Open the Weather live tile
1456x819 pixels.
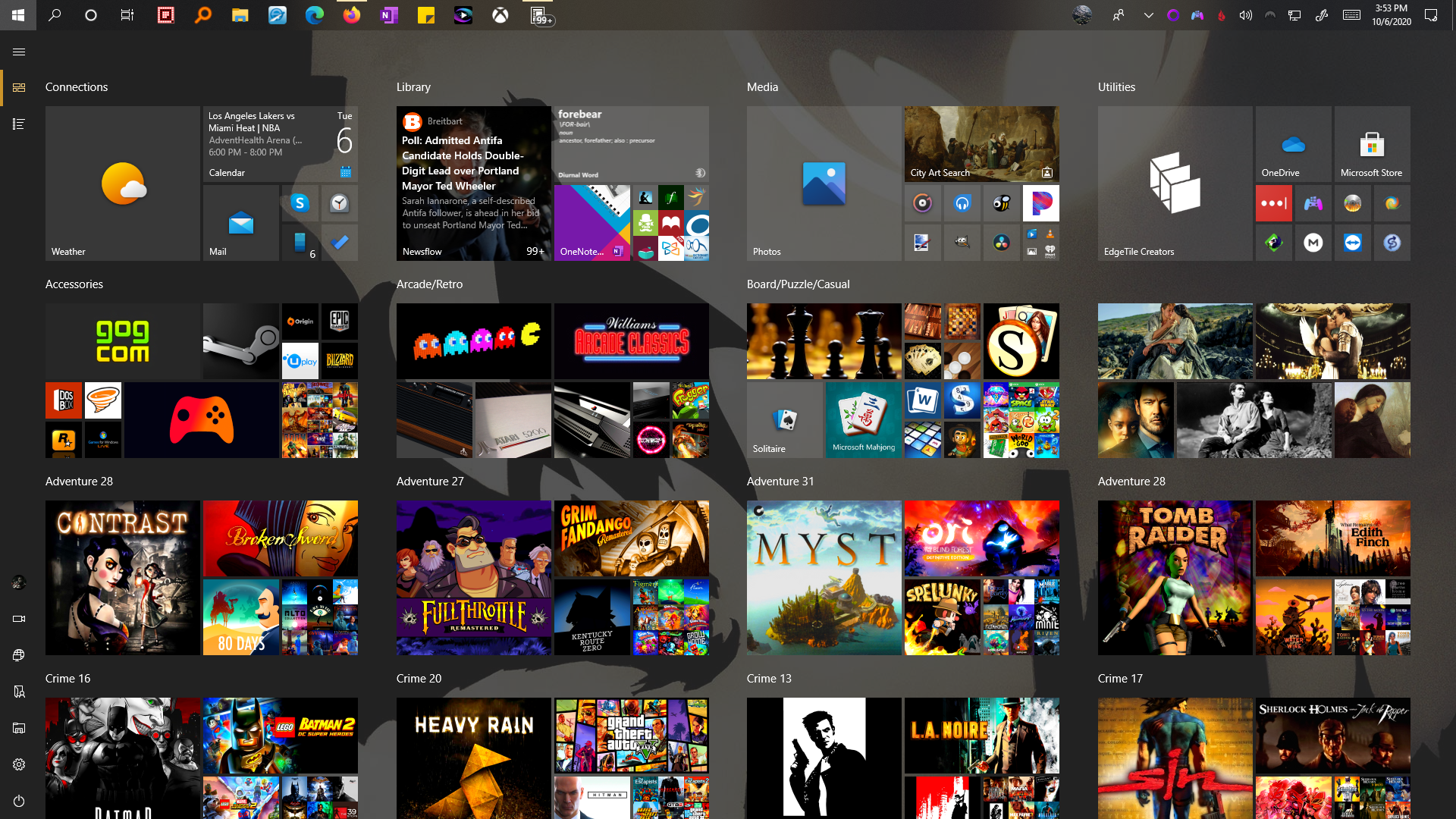(x=122, y=184)
